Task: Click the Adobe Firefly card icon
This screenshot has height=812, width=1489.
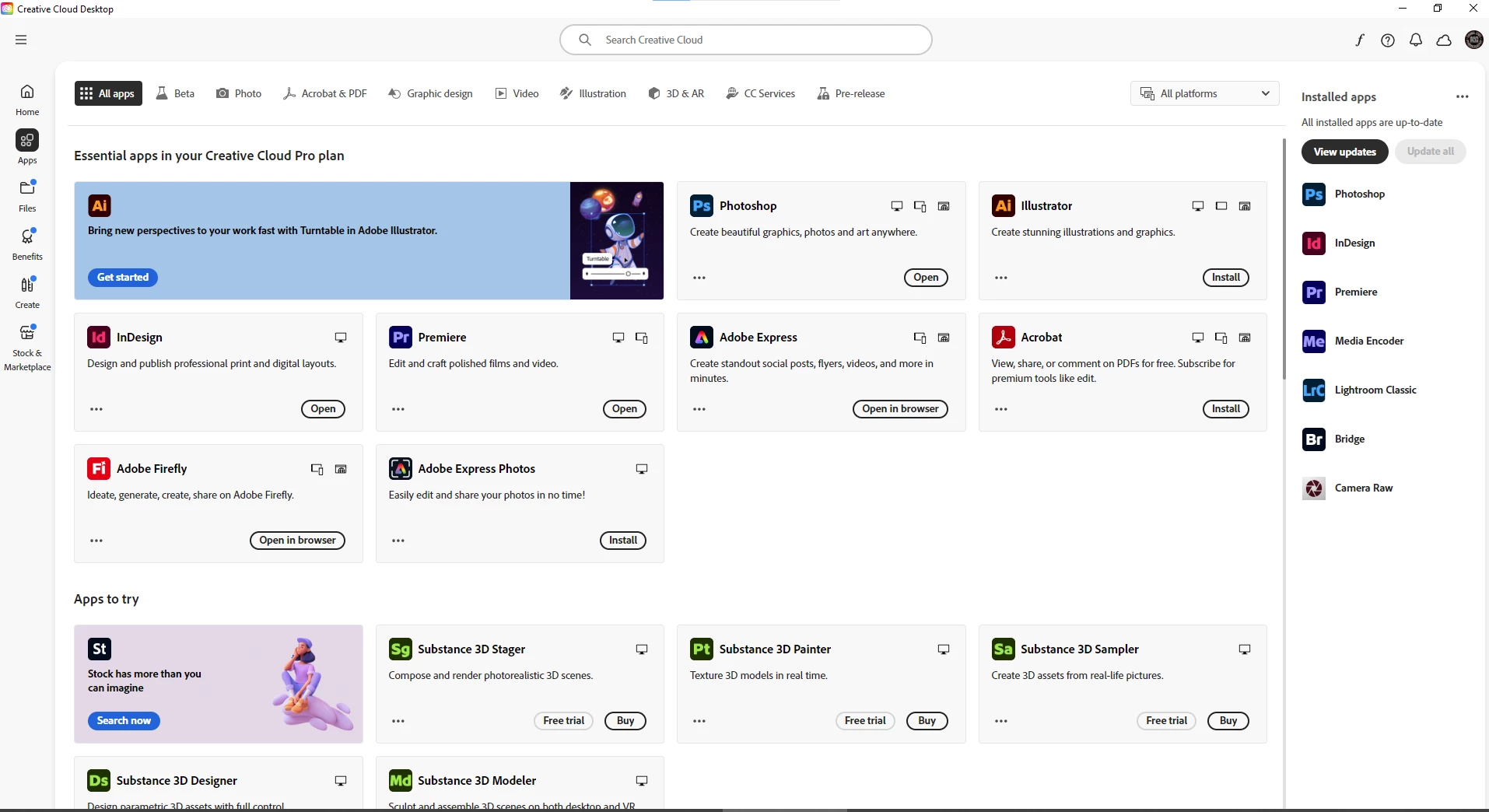Action: click(x=99, y=468)
